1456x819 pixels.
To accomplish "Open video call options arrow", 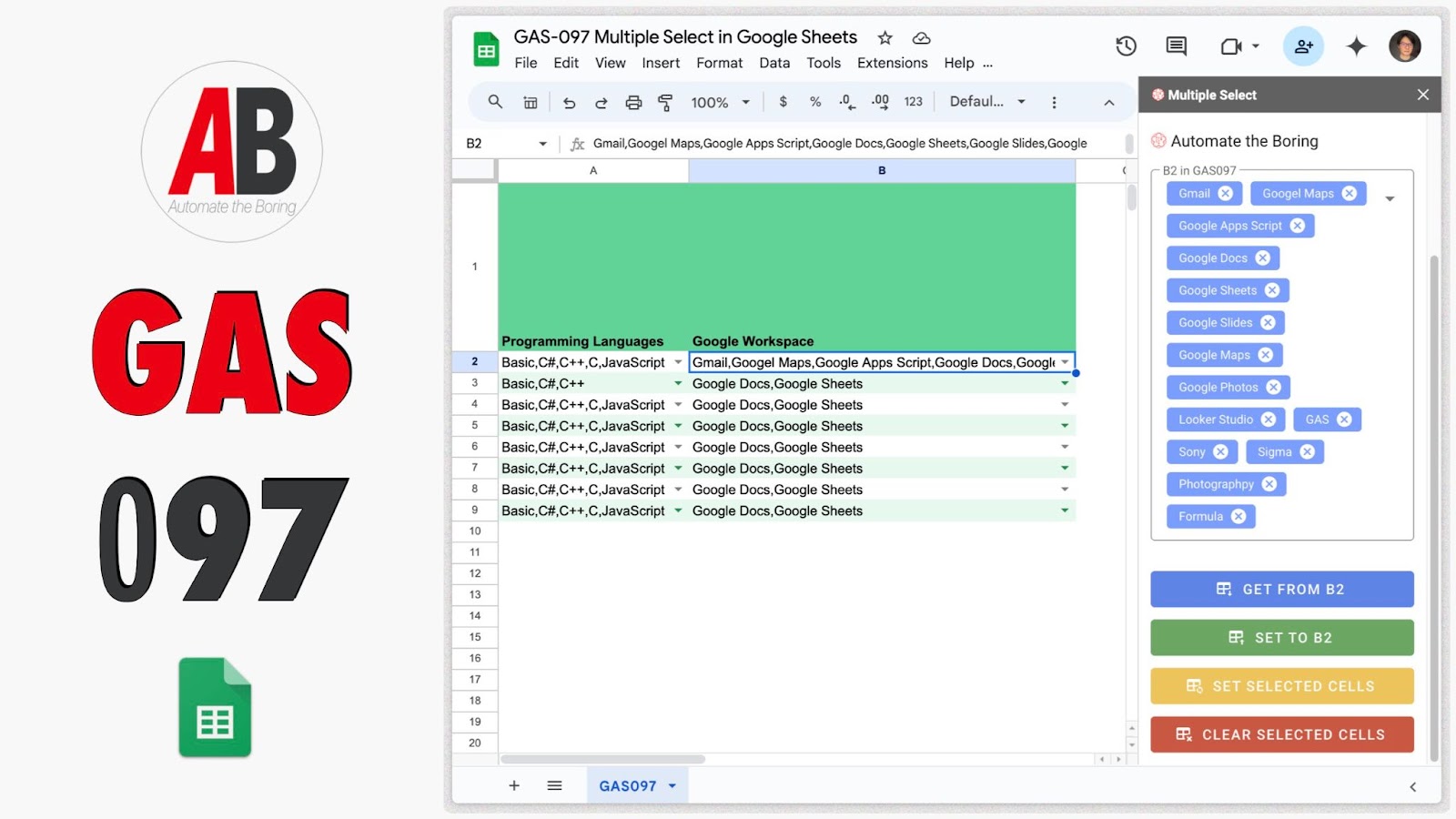I will click(x=1256, y=45).
